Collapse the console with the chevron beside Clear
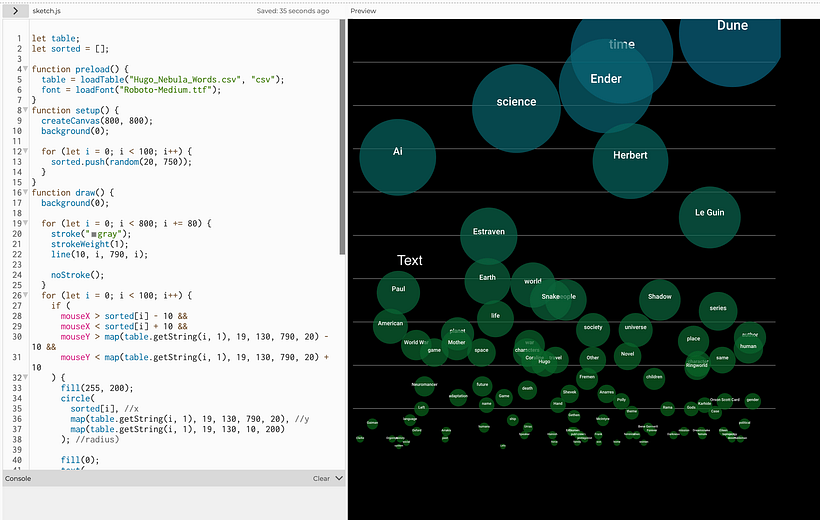Viewport: 820px width, 520px height. point(339,478)
